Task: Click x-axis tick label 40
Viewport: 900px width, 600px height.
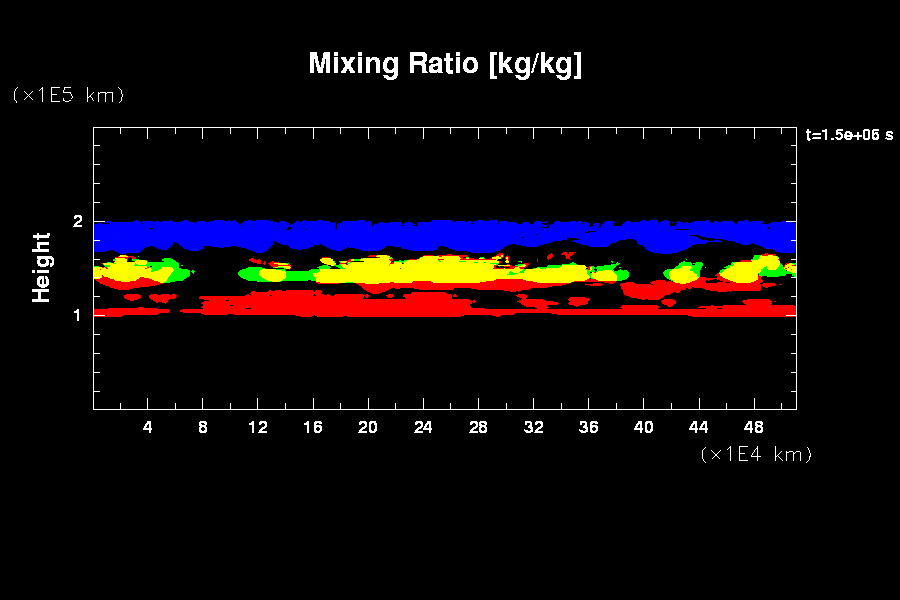Action: [x=643, y=427]
